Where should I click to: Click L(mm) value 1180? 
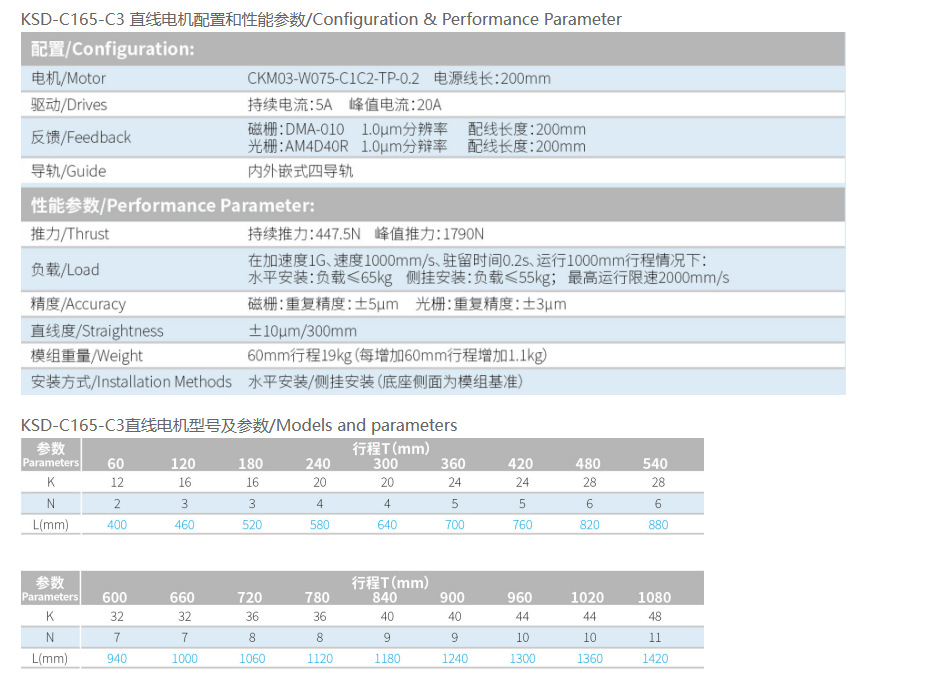coord(388,659)
